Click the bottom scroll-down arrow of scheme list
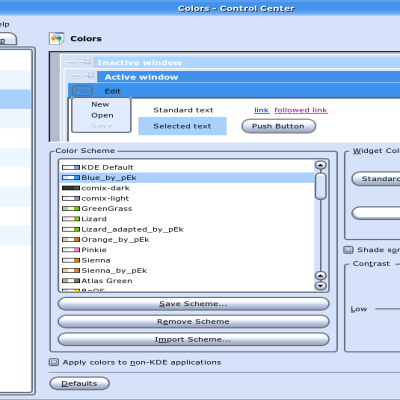Viewport: 400px width, 400px height. tap(321, 286)
